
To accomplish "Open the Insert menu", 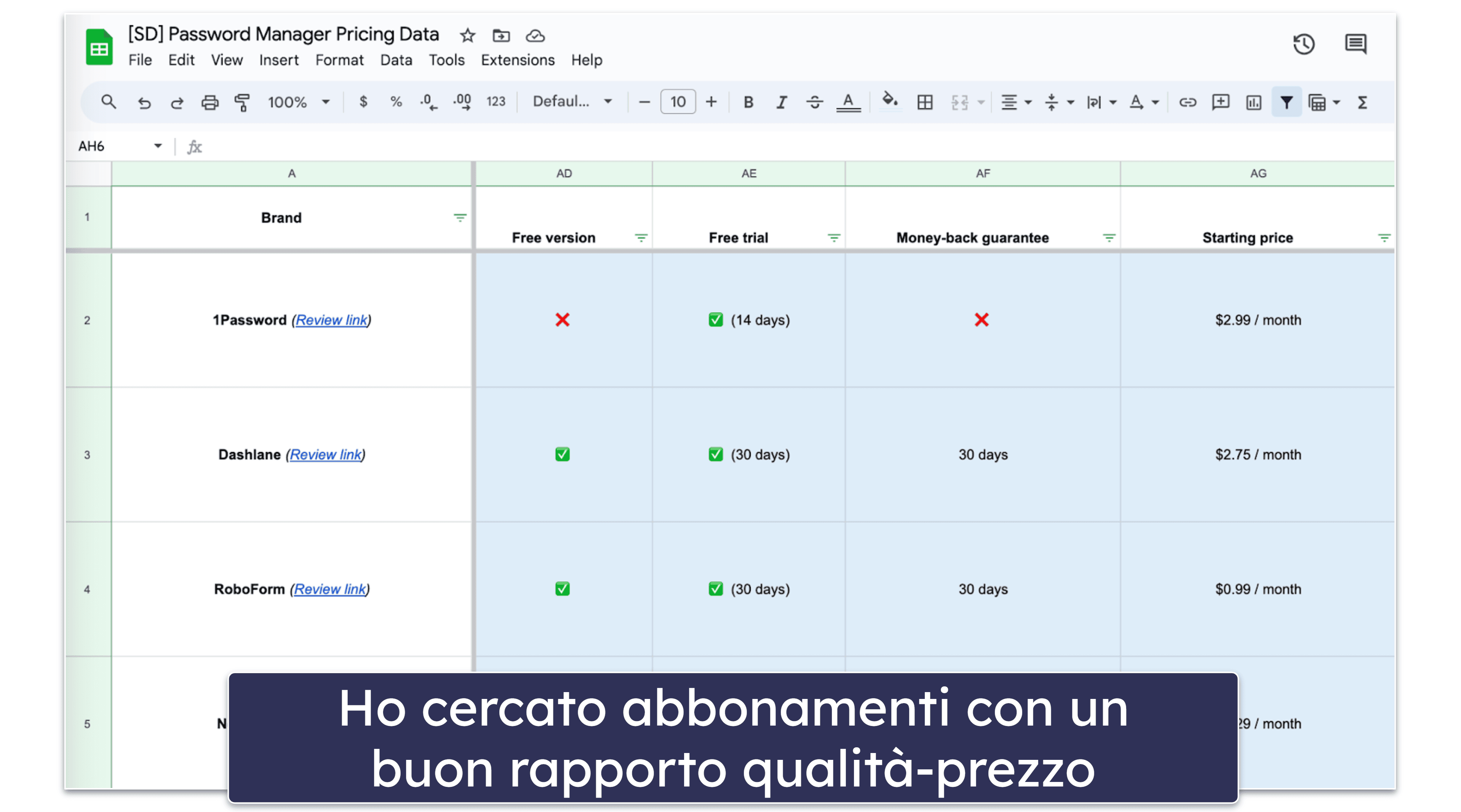I will [278, 60].
